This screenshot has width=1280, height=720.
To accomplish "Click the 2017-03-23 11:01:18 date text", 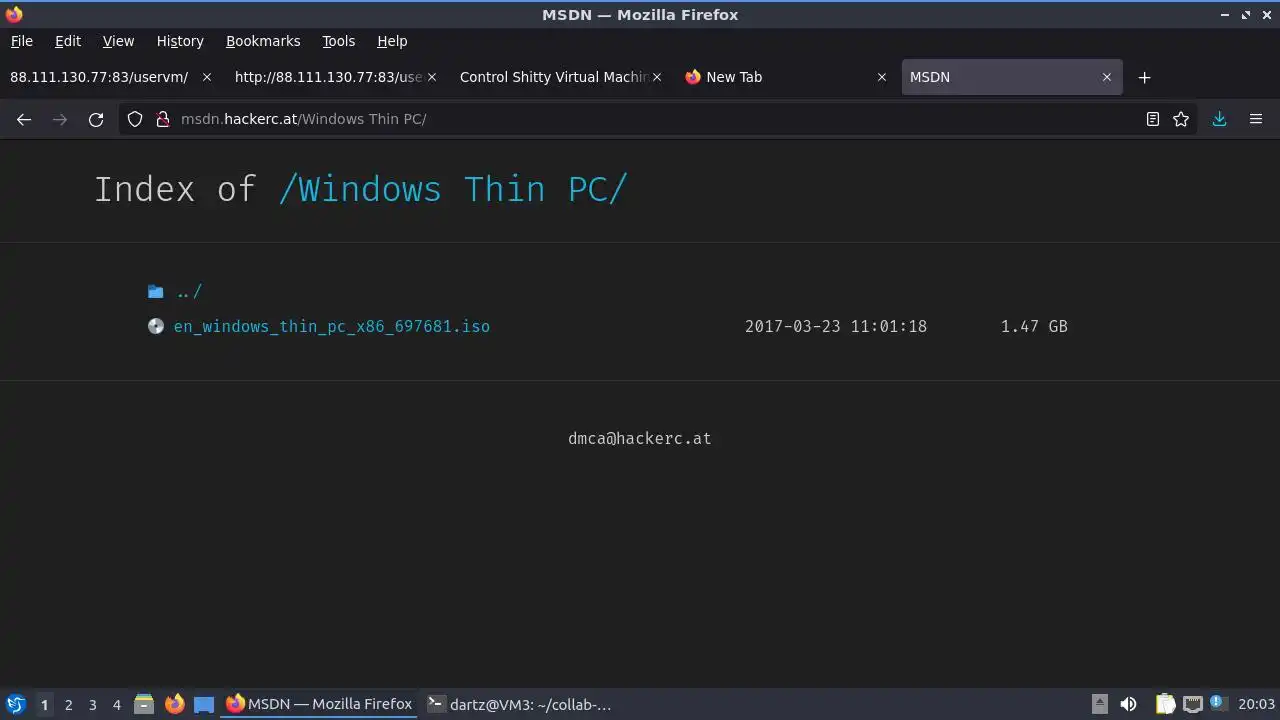I will click(836, 326).
